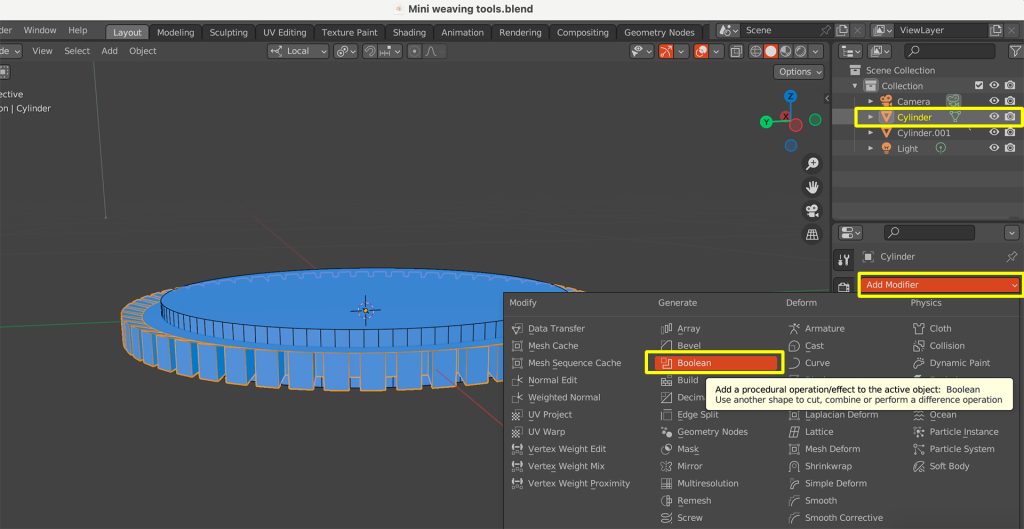Expand the Camera tree item
Screen dimensions: 1024x529
[x=871, y=101]
